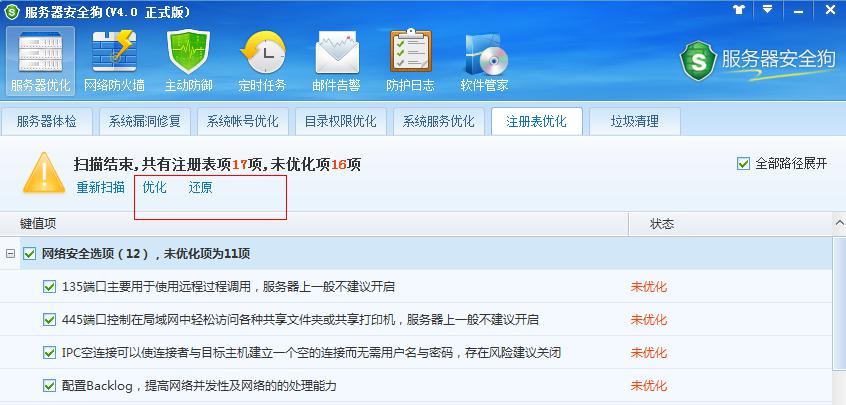Switch to the 服务器体检 tab

pos(46,121)
